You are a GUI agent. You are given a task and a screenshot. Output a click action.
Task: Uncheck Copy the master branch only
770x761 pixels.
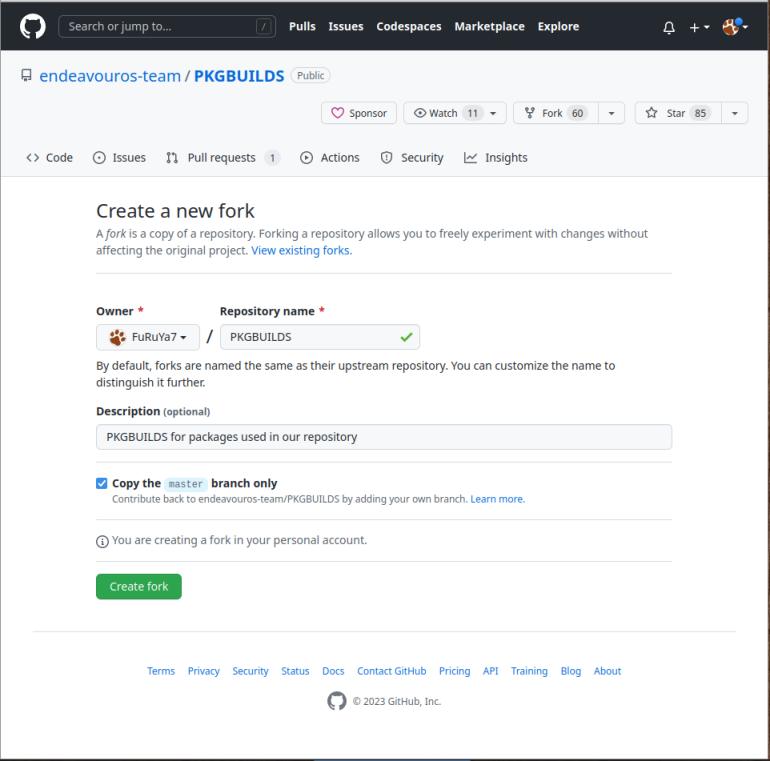[102, 484]
